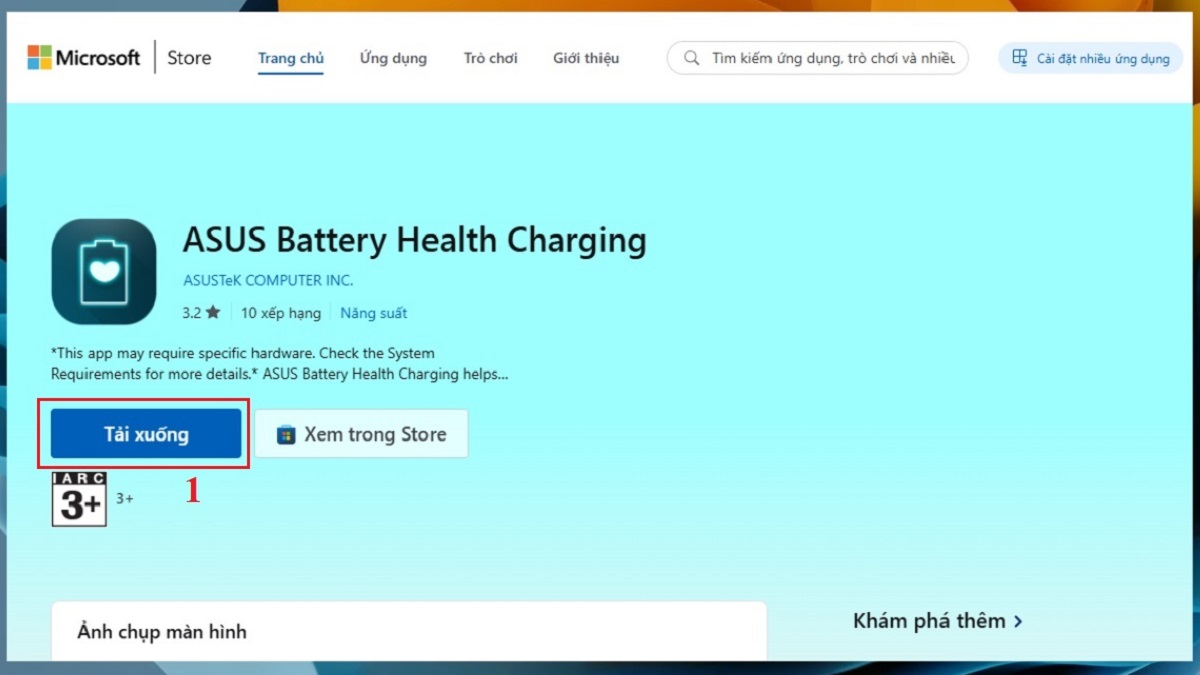Open the Ứng dụng section

click(x=393, y=58)
